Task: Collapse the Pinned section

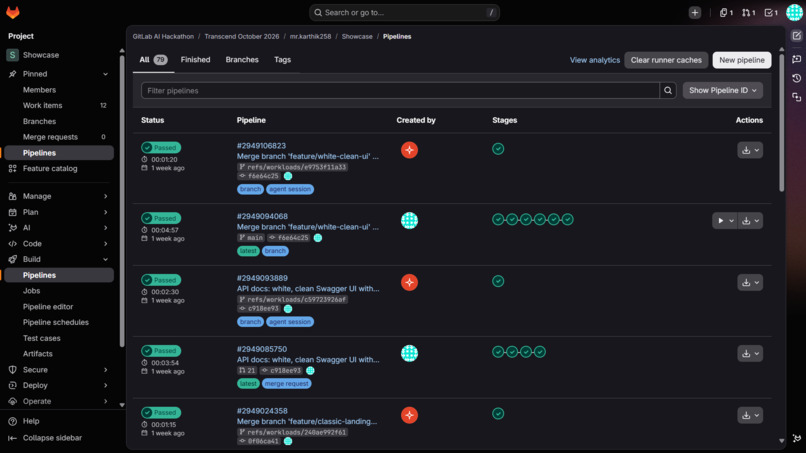Action: point(59,74)
